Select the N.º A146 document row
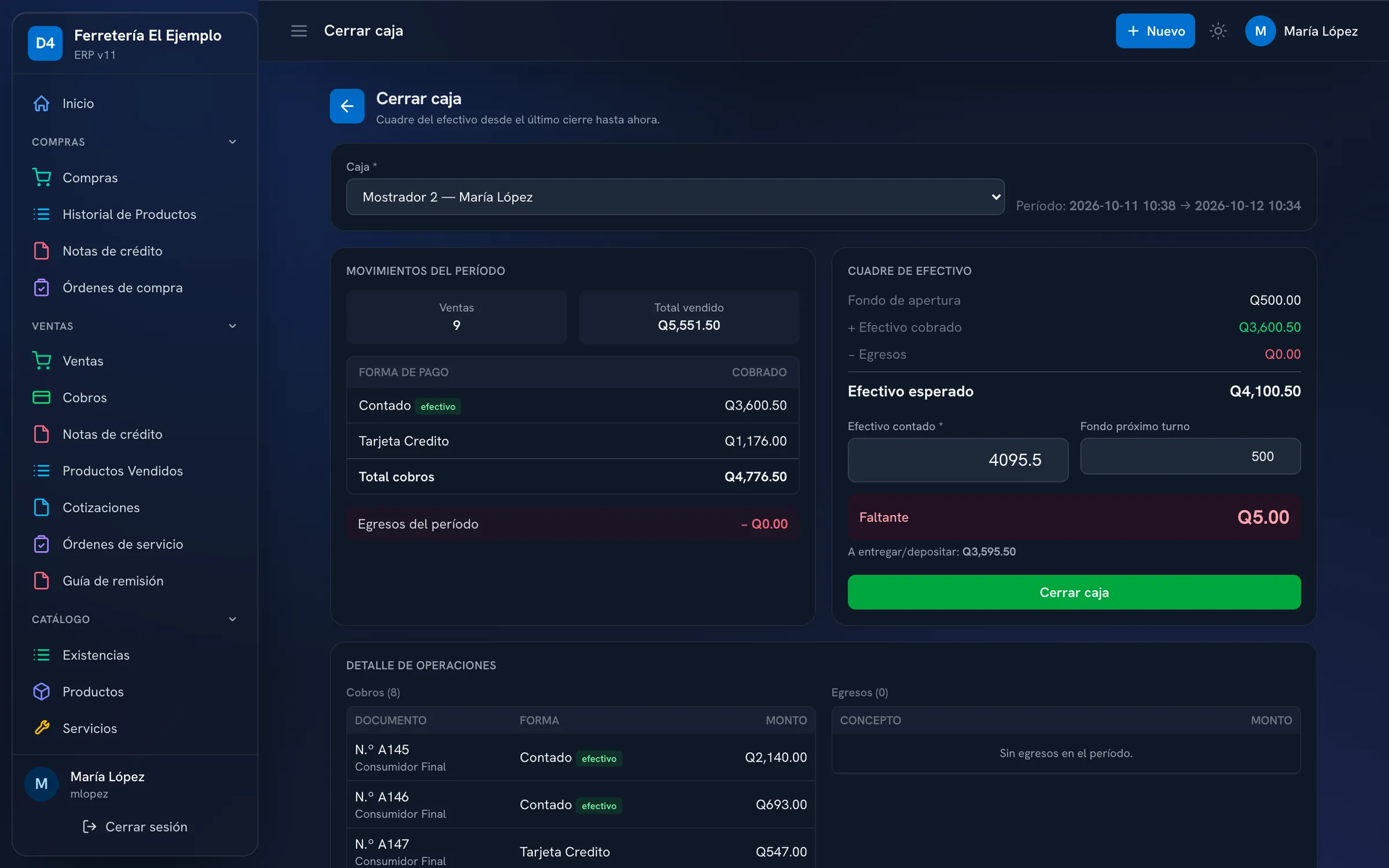The height and width of the screenshot is (868, 1389). coord(580,805)
